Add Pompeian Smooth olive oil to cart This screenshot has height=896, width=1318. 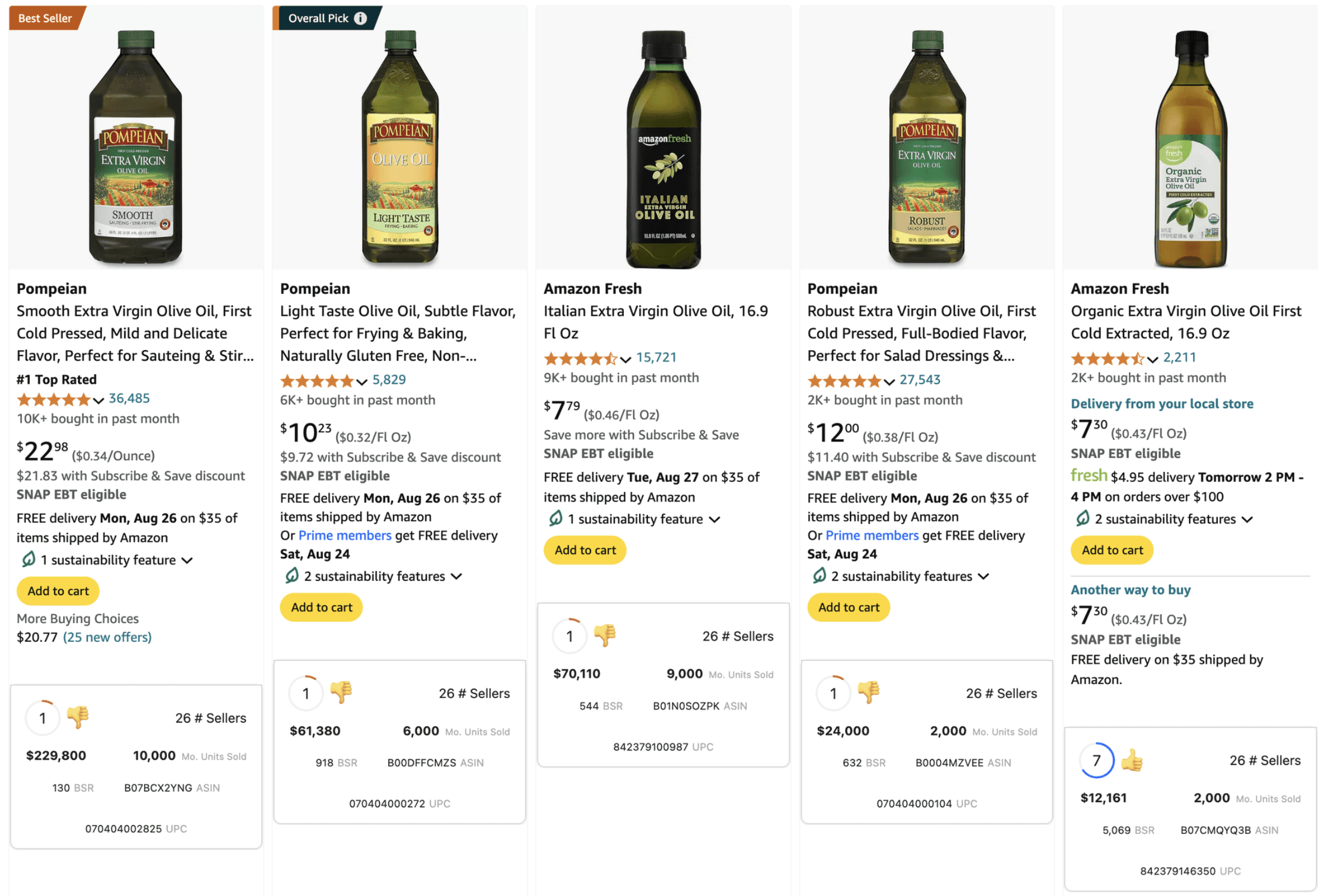pyautogui.click(x=58, y=590)
